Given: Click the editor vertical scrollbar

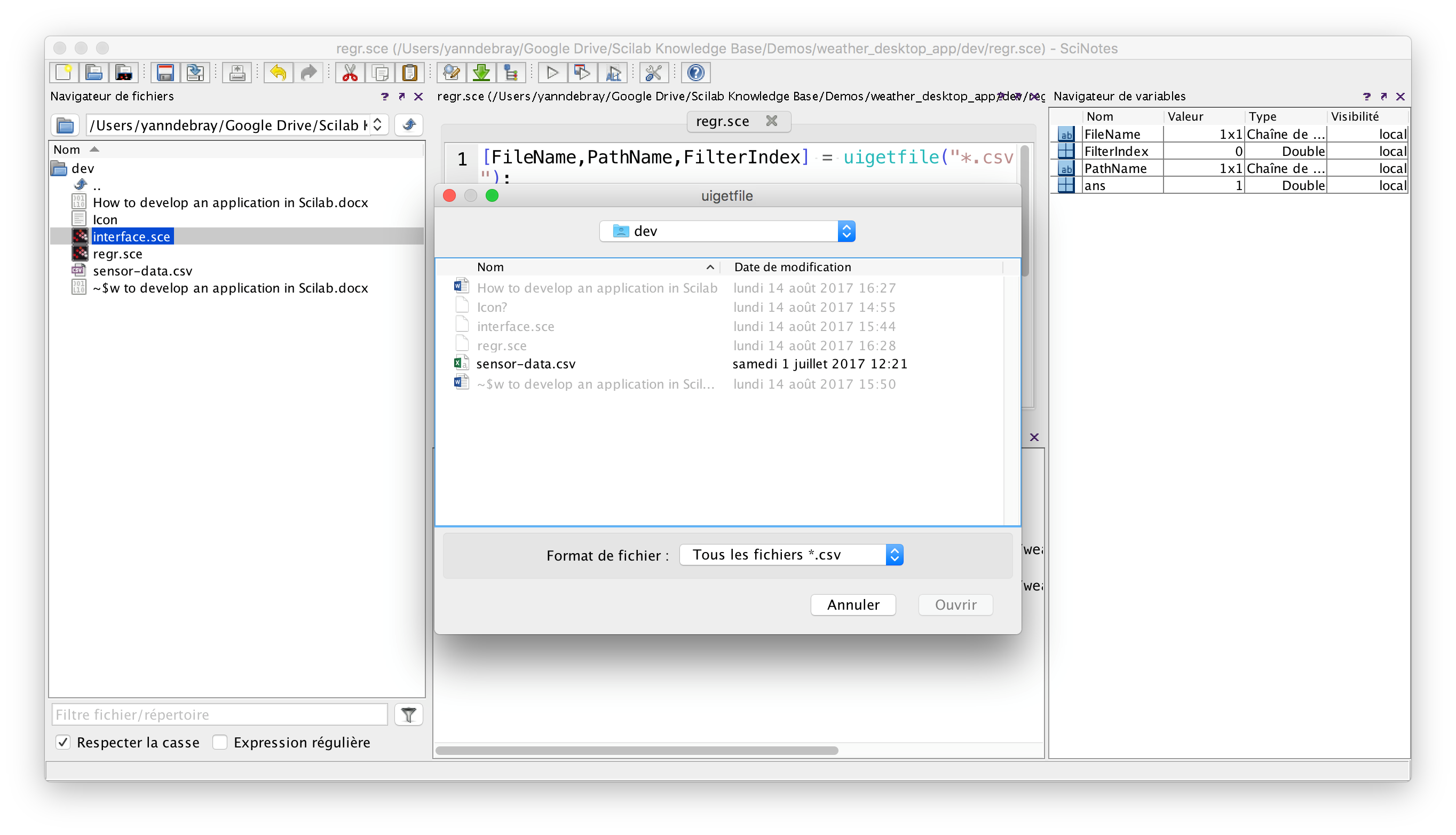Looking at the screenshot, I should tap(1024, 212).
